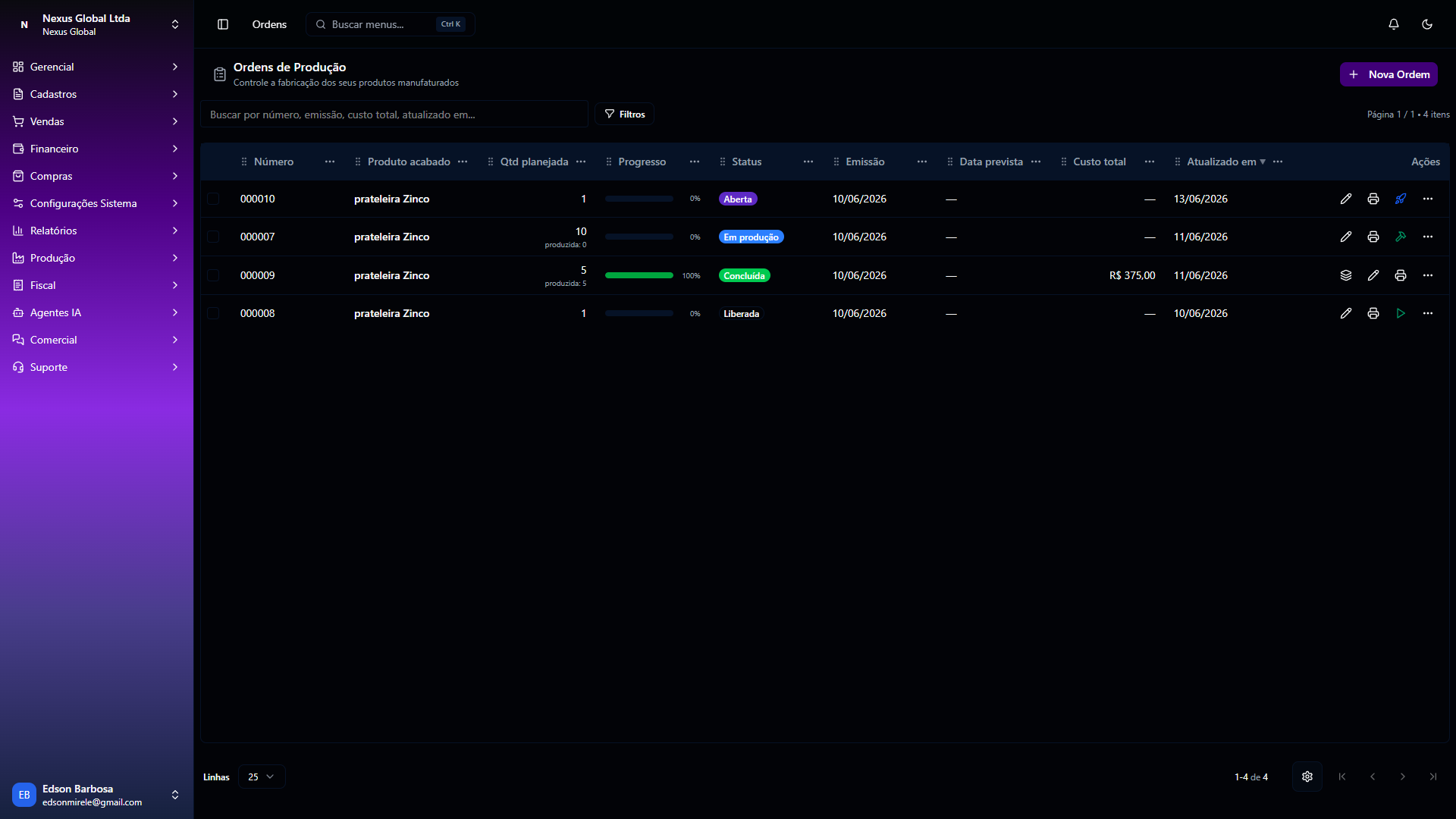Viewport: 1456px width, 819px height.
Task: Print order 000009
Action: (x=1401, y=275)
